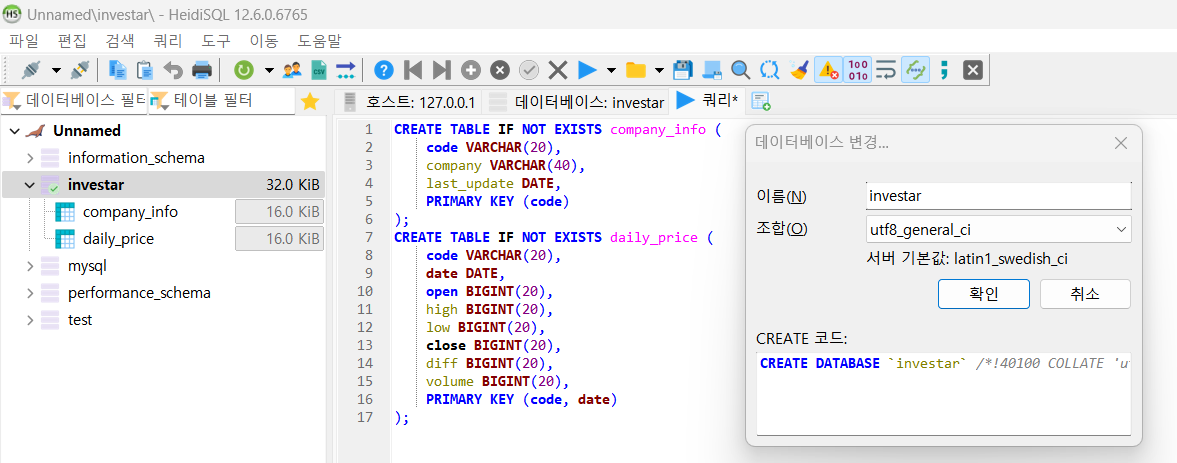Collapse the investar database node

click(x=30, y=185)
